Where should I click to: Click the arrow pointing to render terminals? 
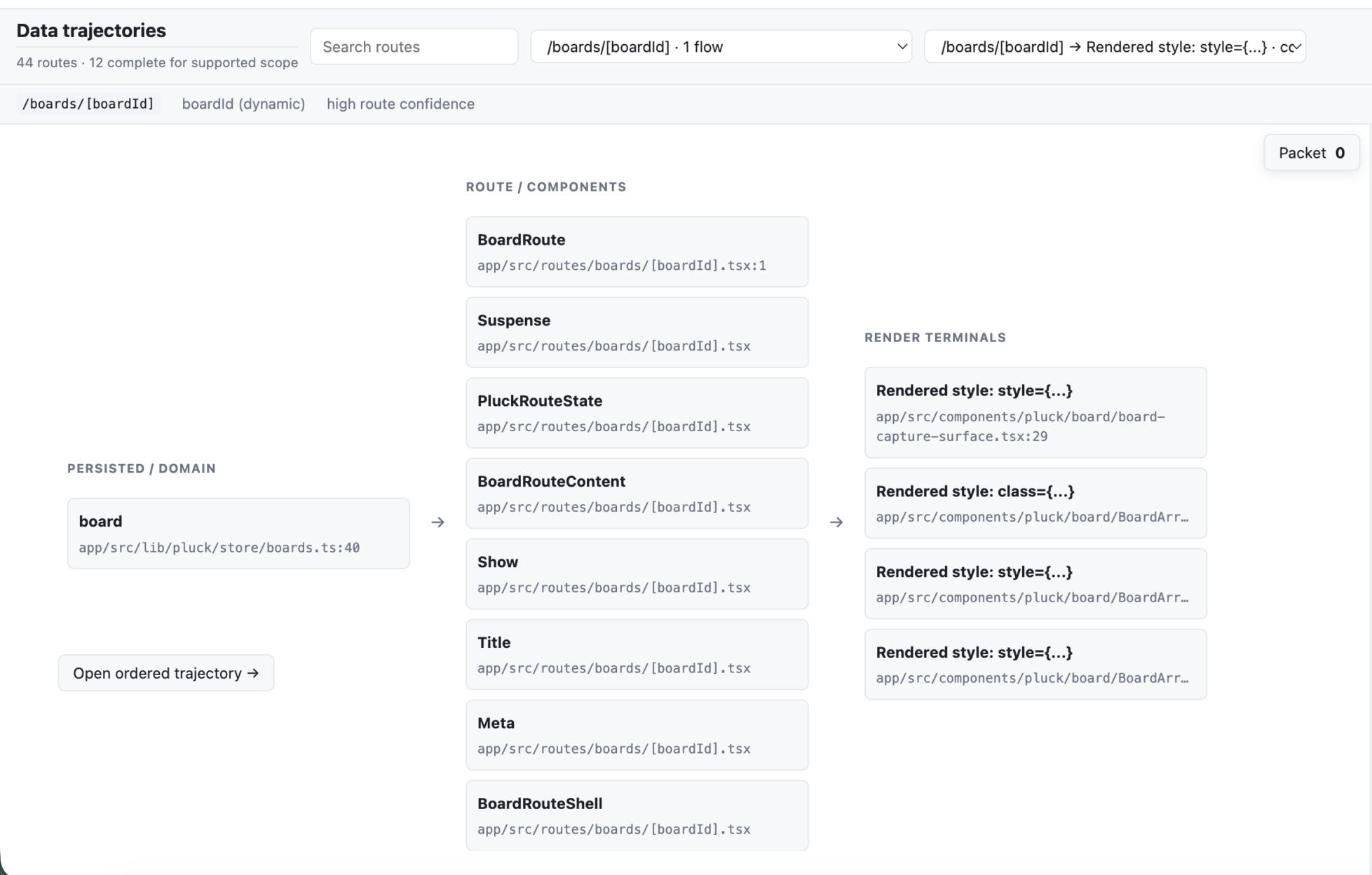(x=836, y=522)
